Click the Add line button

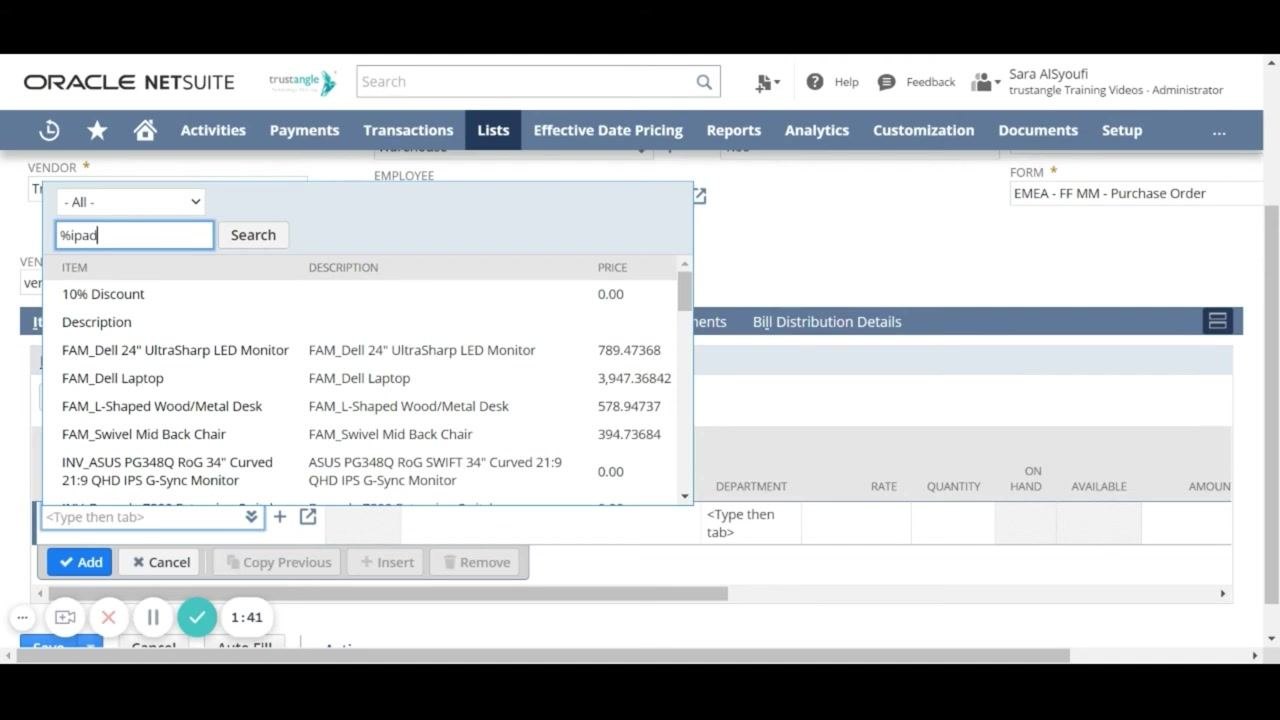[x=80, y=562]
